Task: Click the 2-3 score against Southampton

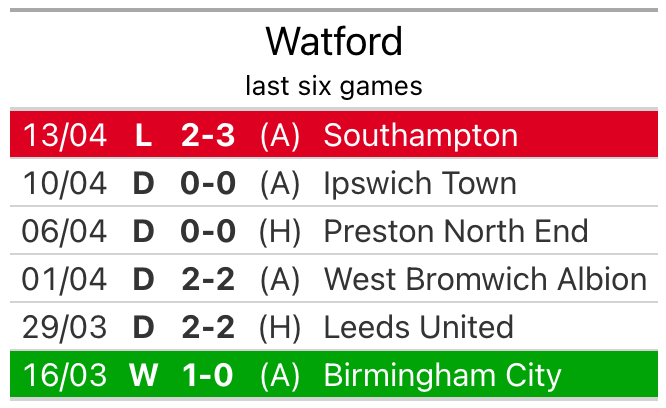Action: click(208, 136)
